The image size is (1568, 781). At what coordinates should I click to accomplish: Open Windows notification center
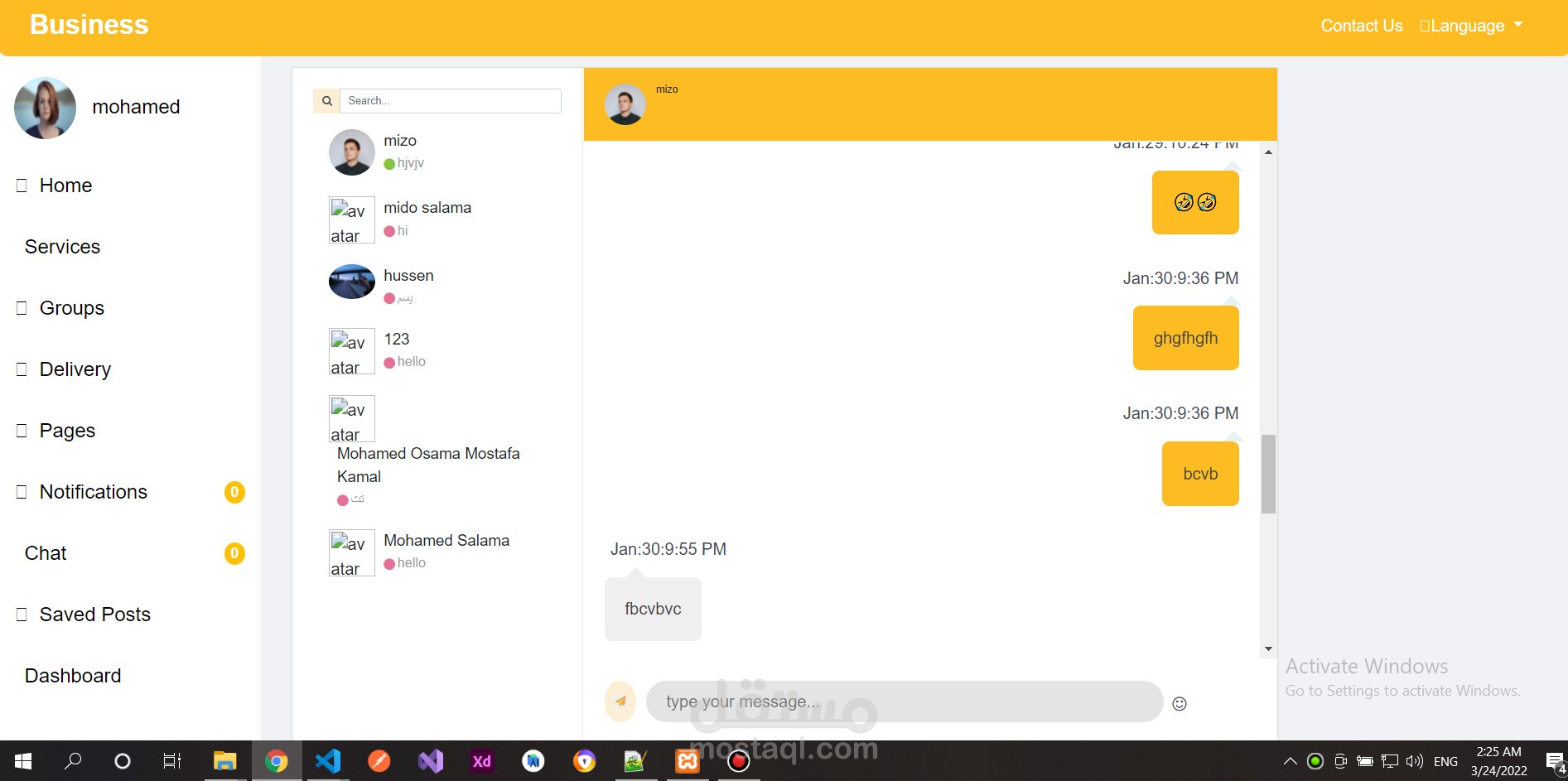click(x=1556, y=762)
